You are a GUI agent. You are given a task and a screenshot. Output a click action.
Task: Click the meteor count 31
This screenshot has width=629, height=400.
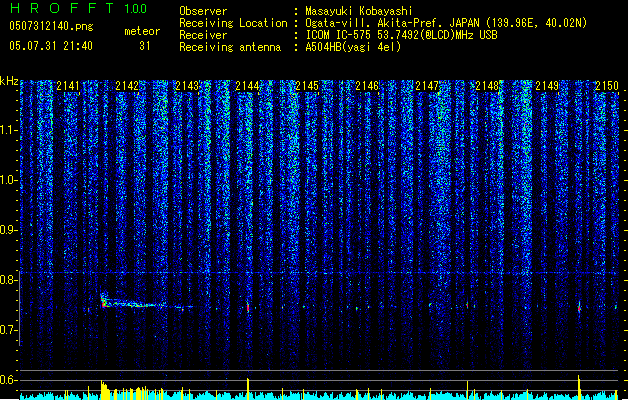tap(145, 46)
